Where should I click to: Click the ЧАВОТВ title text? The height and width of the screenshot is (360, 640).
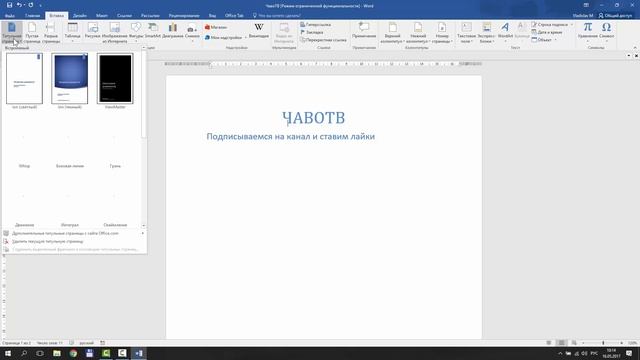pos(313,118)
